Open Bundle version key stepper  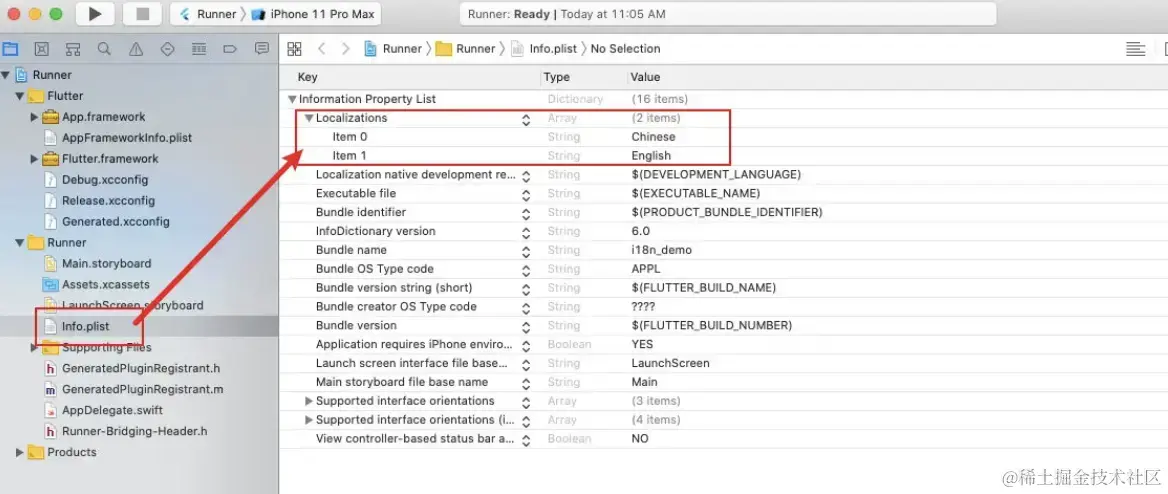pos(526,326)
